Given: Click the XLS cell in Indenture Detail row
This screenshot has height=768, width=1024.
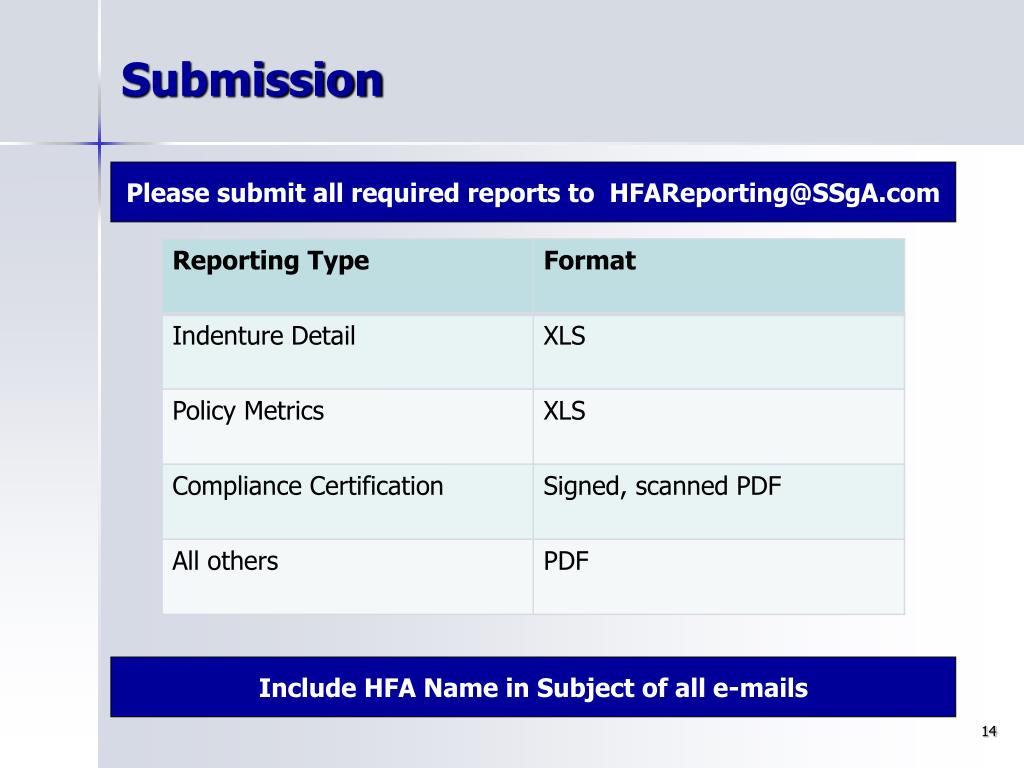Looking at the screenshot, I should click(718, 352).
